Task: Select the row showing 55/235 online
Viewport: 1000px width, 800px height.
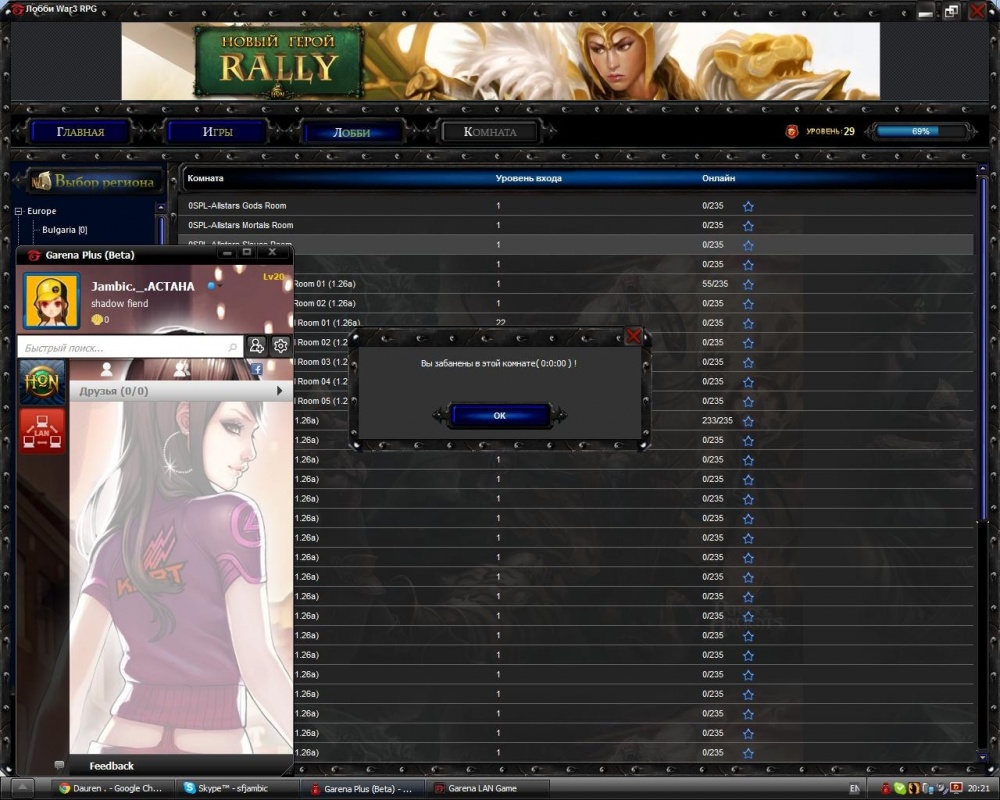Action: (x=635, y=284)
